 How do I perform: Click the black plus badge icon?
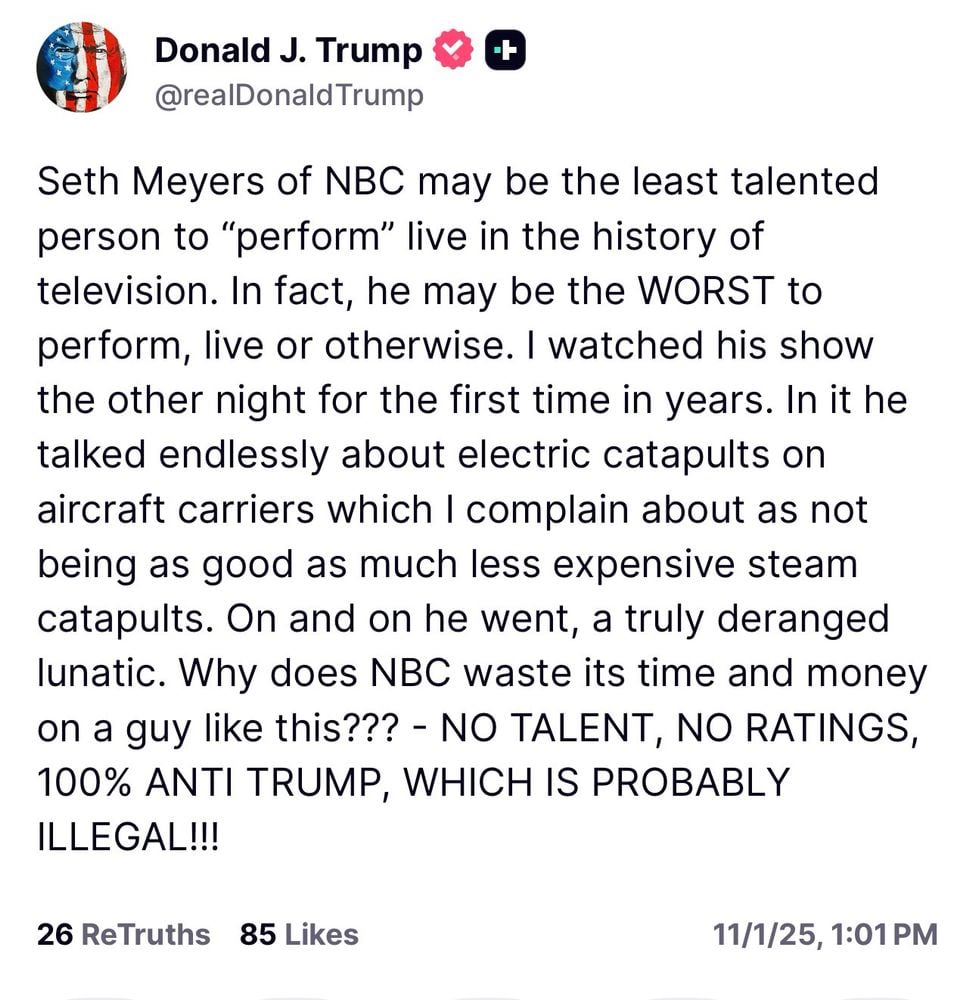505,50
